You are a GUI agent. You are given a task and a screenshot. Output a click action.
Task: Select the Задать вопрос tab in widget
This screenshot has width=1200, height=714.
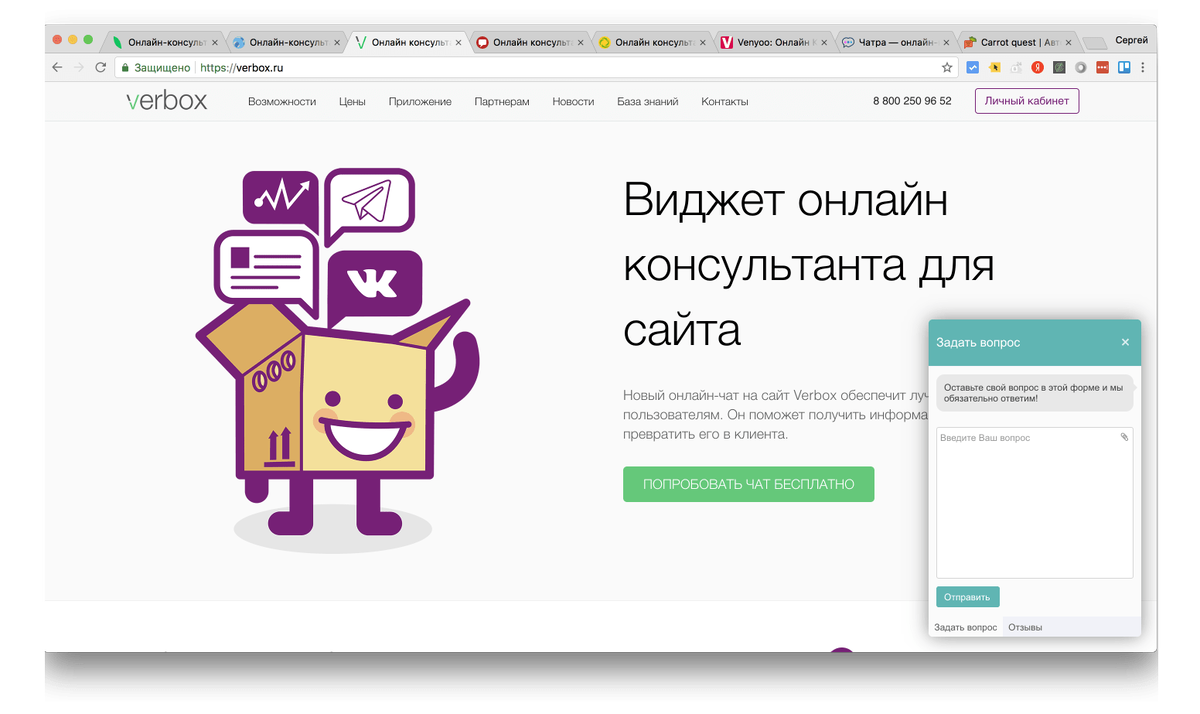pos(966,627)
